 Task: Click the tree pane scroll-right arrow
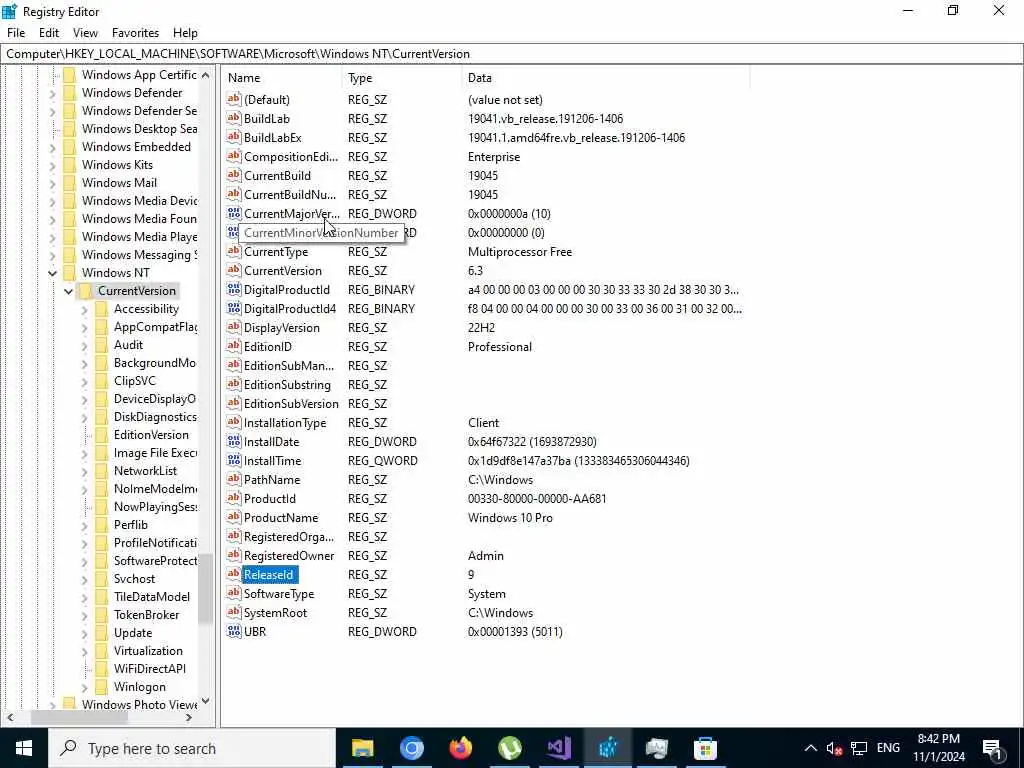[x=189, y=718]
